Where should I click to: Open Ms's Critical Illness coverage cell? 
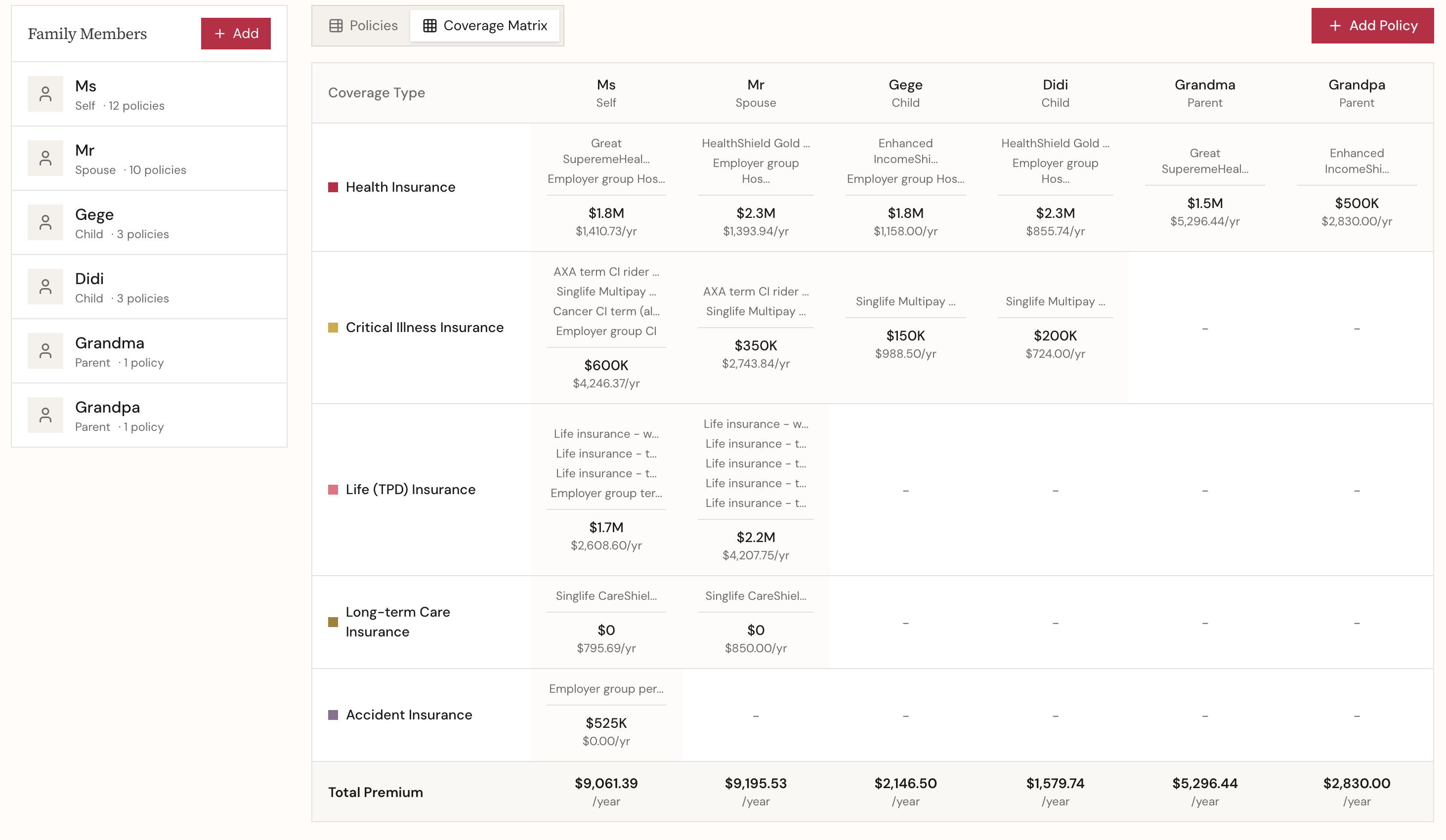(x=606, y=328)
